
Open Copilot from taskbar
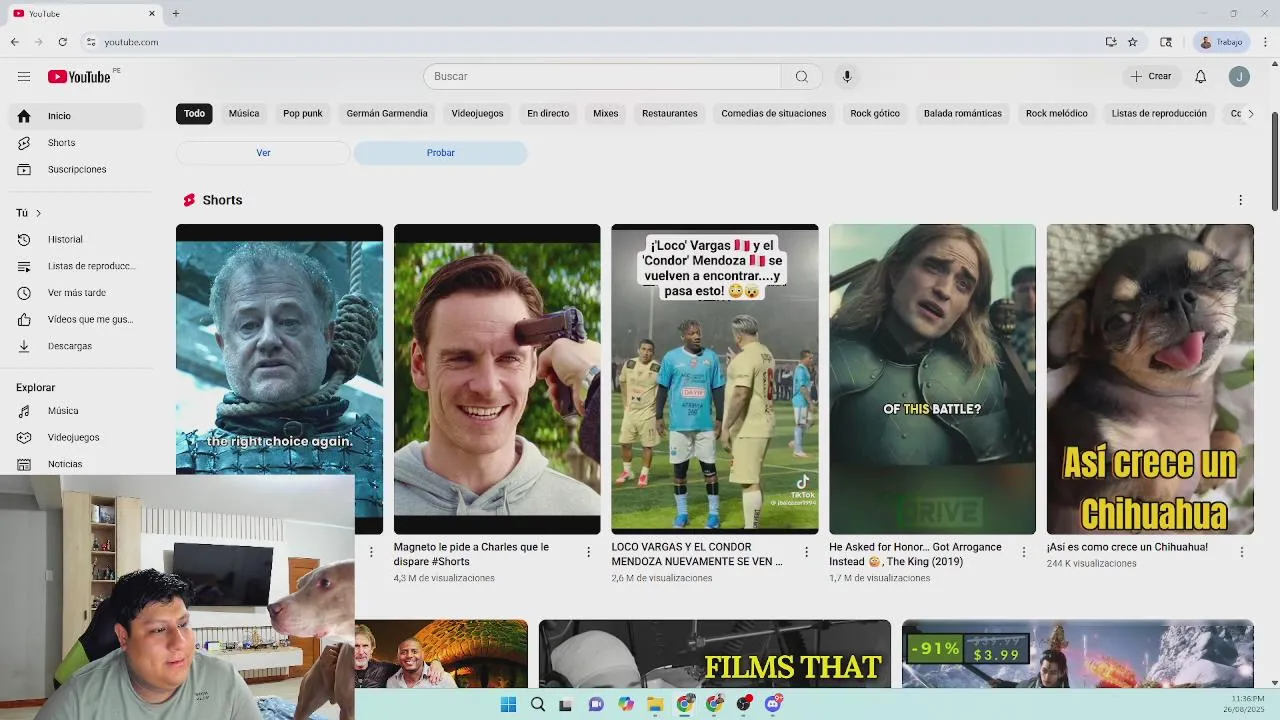pyautogui.click(x=626, y=704)
